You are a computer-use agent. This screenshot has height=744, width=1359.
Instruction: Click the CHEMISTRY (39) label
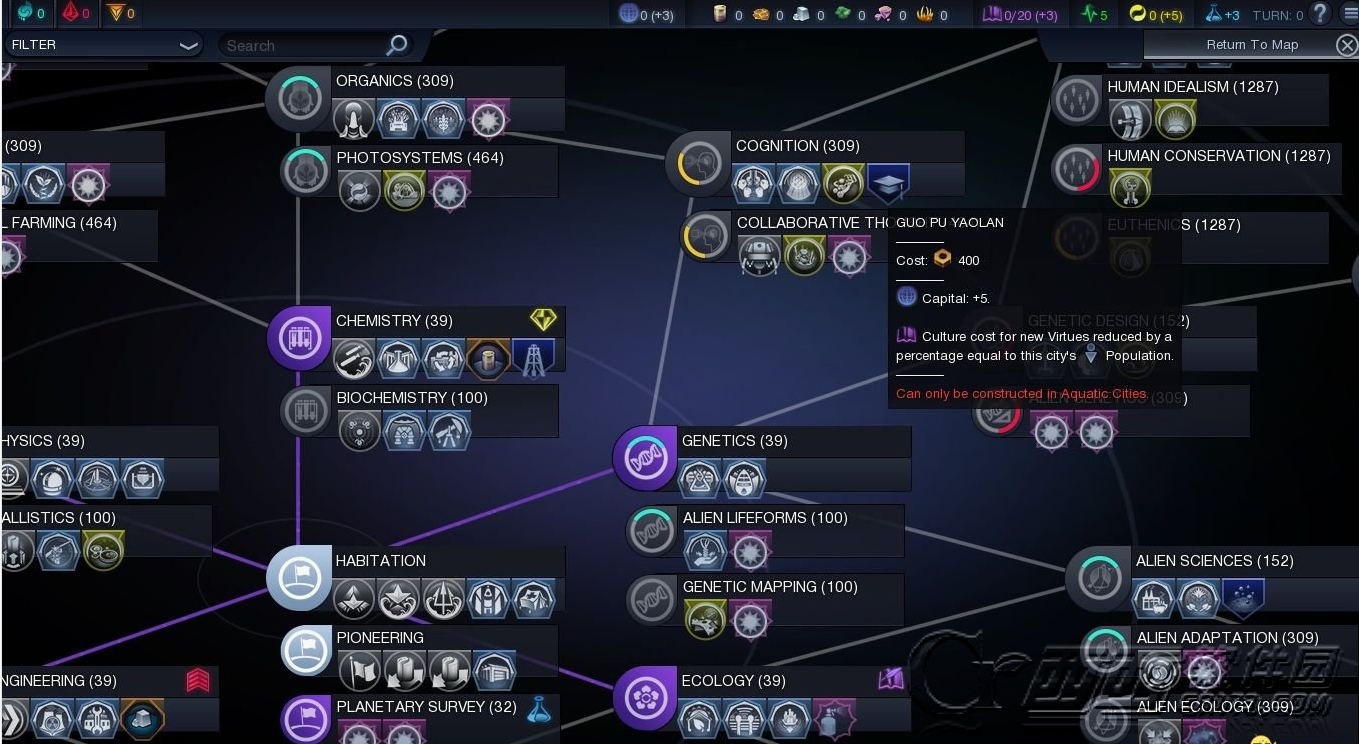point(394,321)
